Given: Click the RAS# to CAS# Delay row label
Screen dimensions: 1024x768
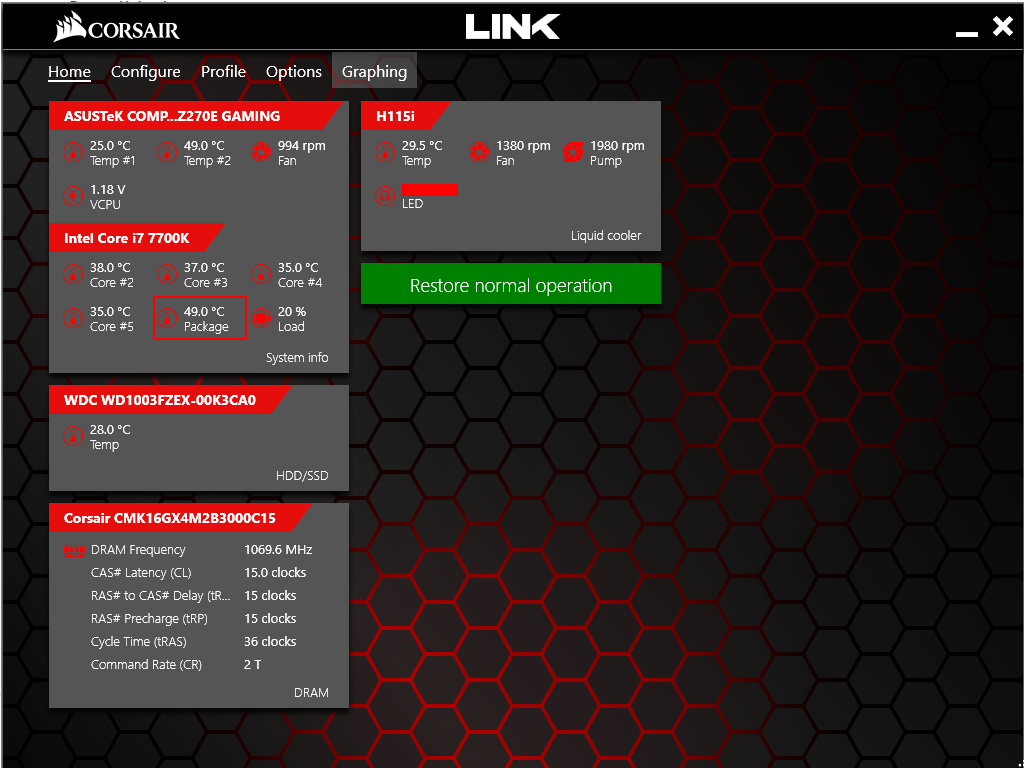Looking at the screenshot, I should tap(161, 596).
